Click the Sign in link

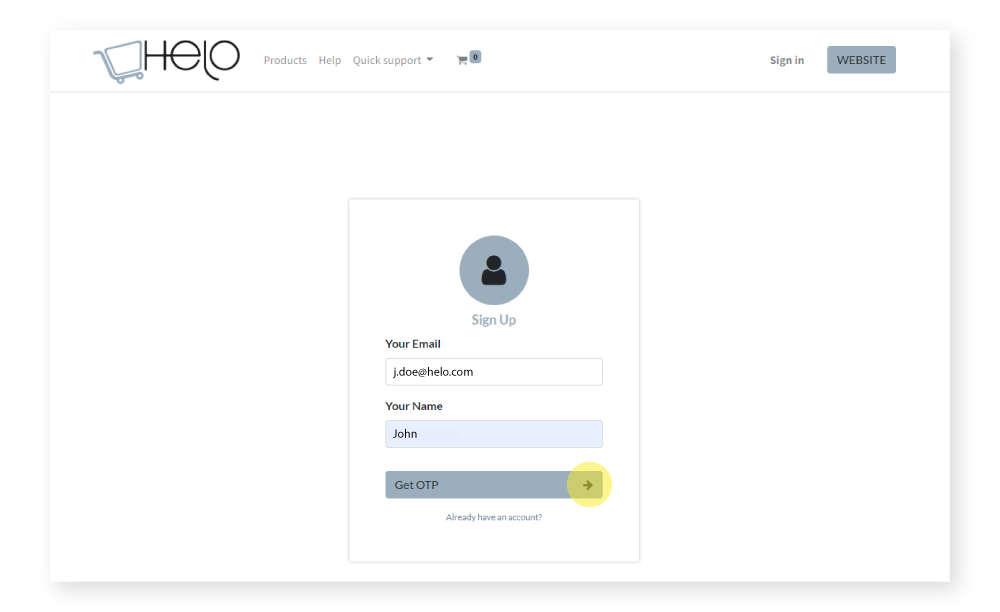click(x=786, y=61)
